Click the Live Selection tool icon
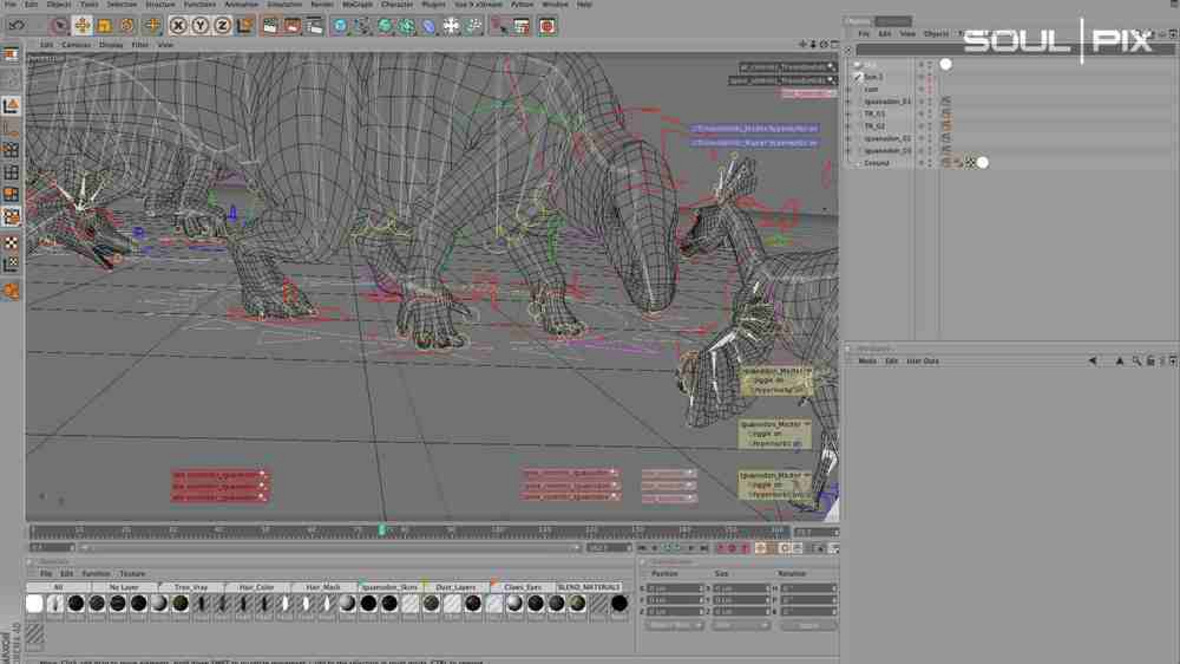The image size is (1180, 664). (59, 26)
